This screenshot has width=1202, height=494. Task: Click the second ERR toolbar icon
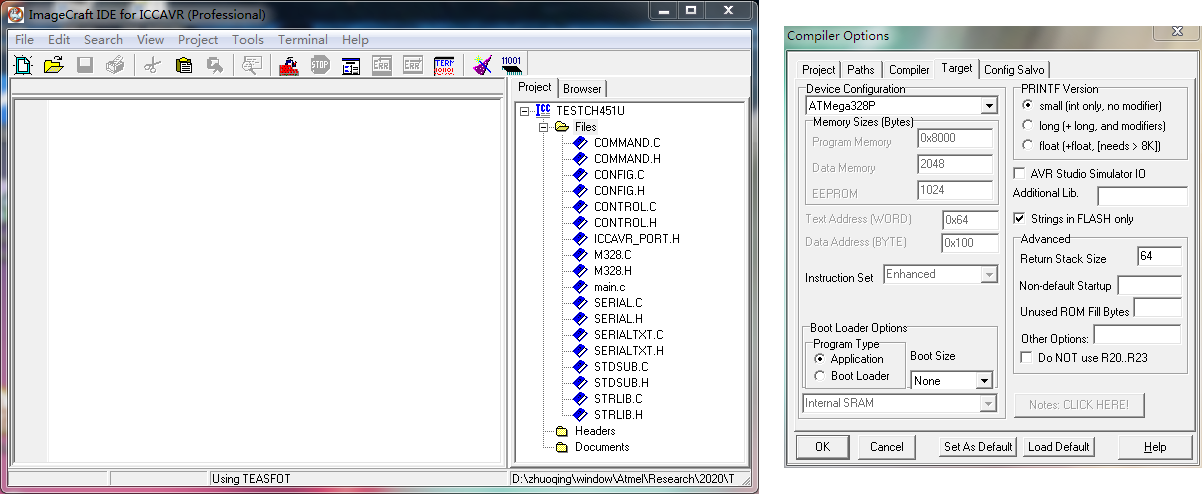pyautogui.click(x=413, y=66)
